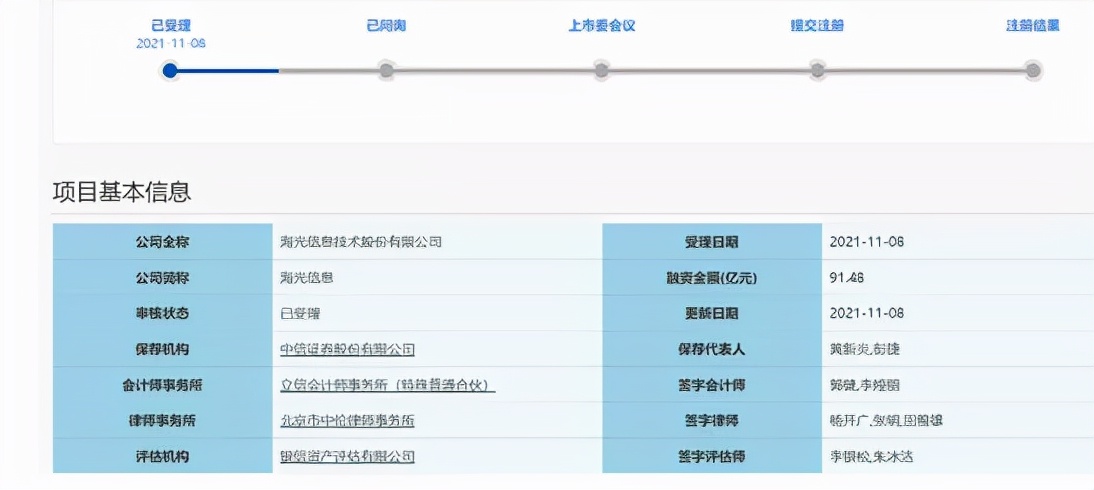Click the 已受理 review status value

[x=299, y=313]
